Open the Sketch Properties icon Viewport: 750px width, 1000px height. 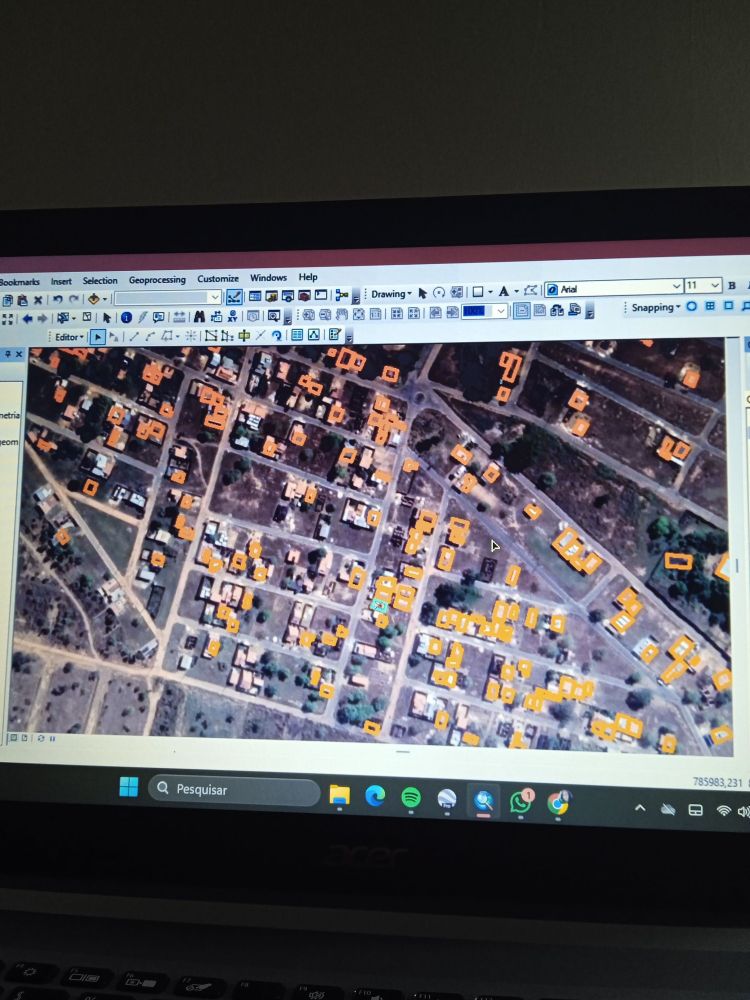click(313, 335)
